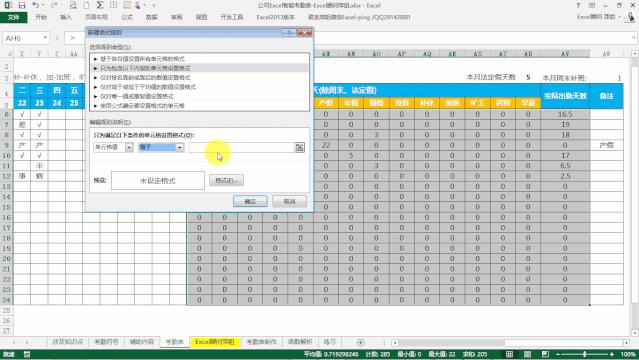639x360 pixels.
Task: Click the zoom out minus icon
Action: pos(558,354)
